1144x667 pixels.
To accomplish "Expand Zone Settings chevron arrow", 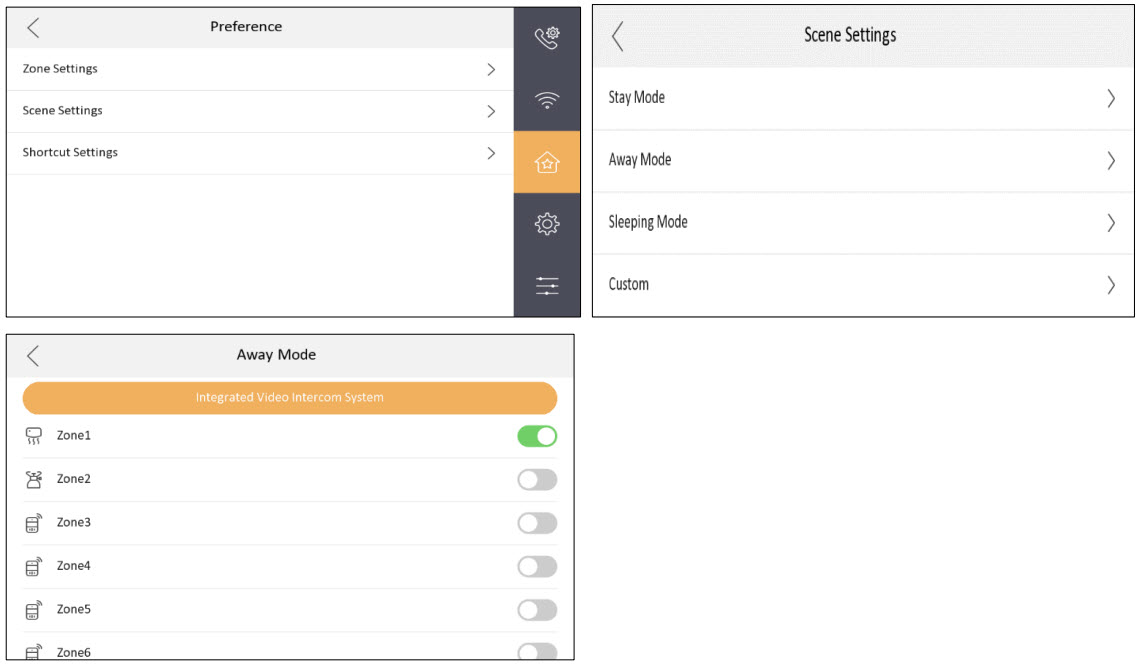I will click(491, 69).
